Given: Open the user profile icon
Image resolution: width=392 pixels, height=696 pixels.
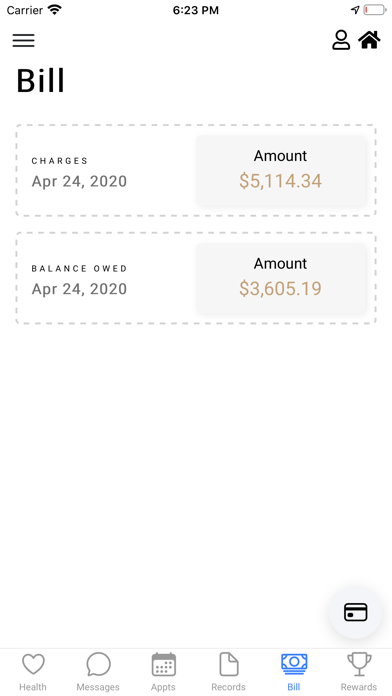Looking at the screenshot, I should (341, 40).
